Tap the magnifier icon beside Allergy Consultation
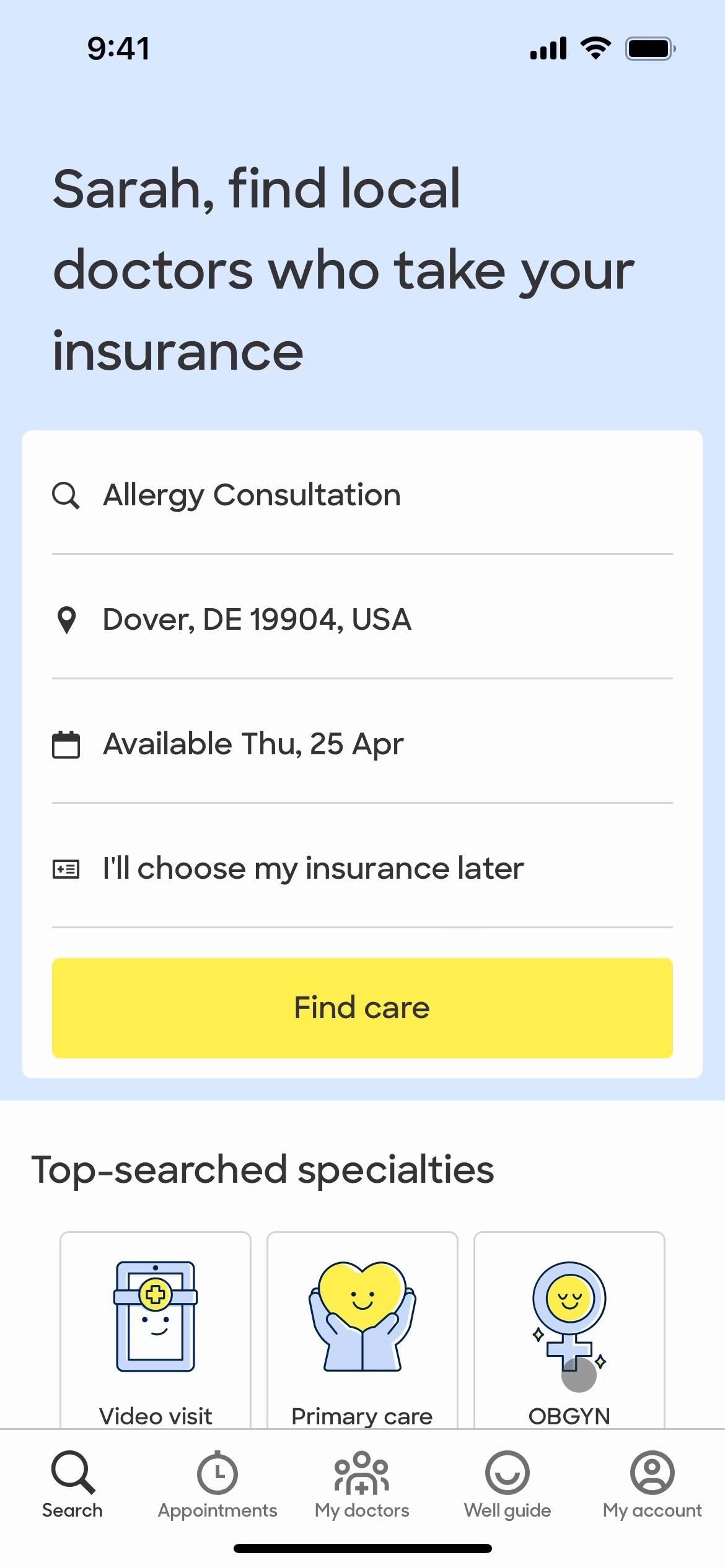 click(66, 495)
